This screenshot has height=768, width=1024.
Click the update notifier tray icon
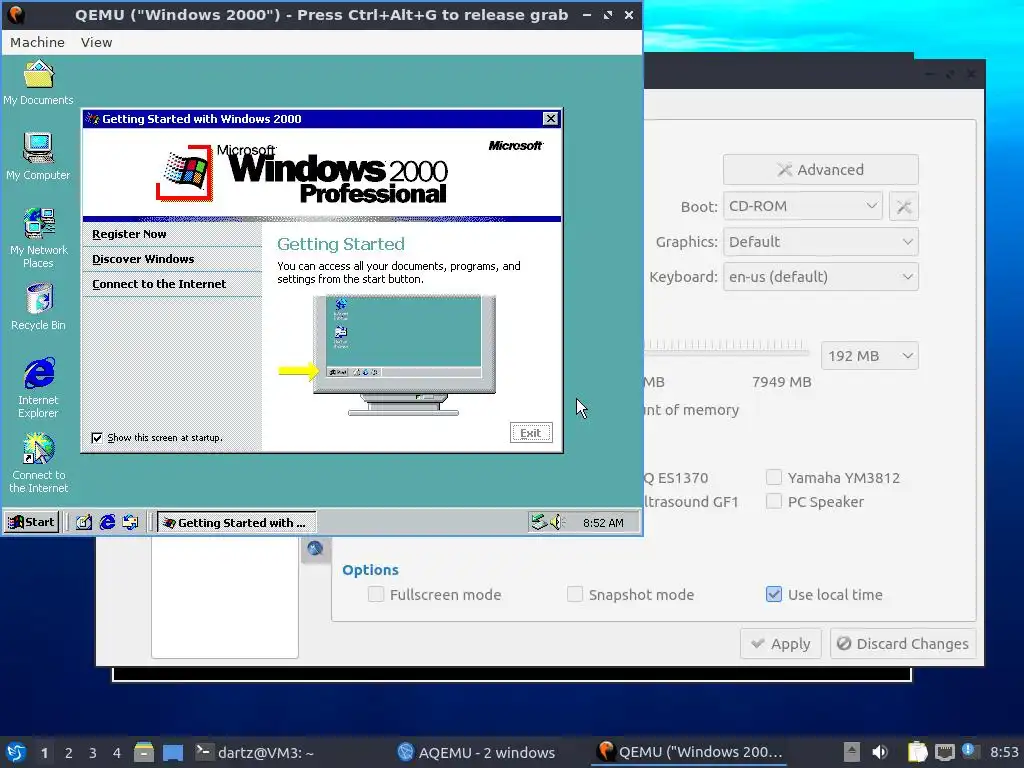[x=968, y=751]
